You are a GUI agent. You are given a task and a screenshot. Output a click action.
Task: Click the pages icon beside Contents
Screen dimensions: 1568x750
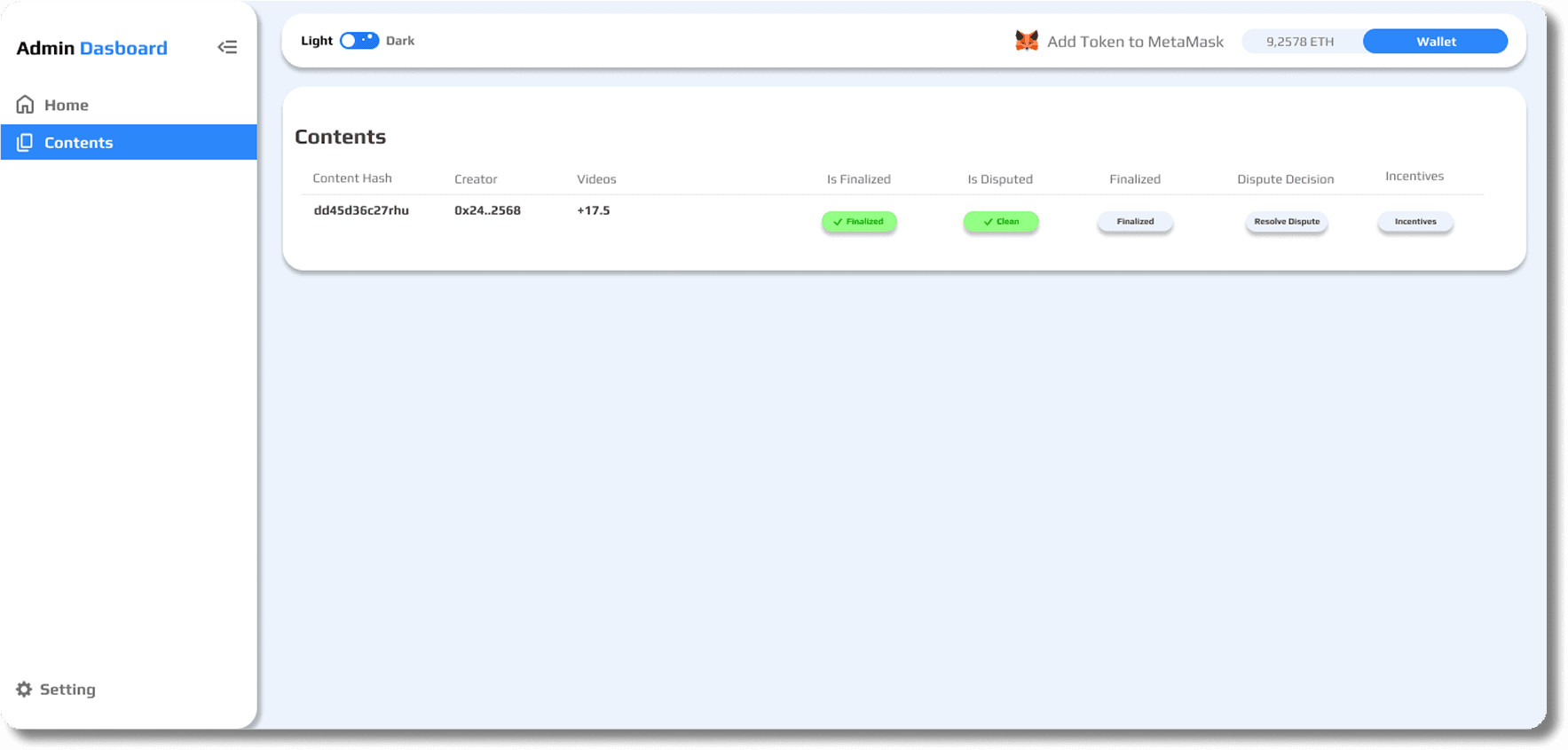tap(25, 143)
